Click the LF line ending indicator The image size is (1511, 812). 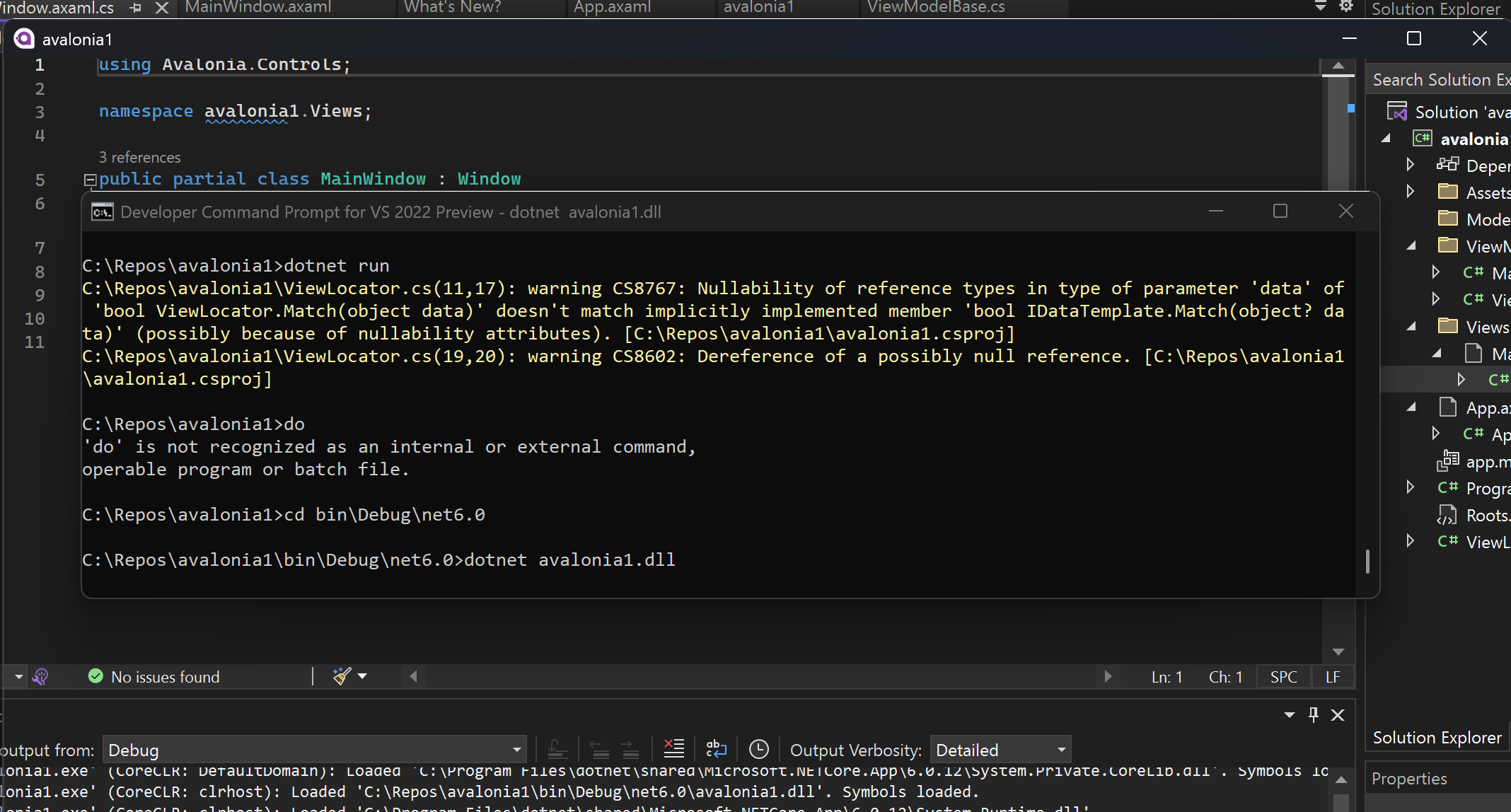tap(1333, 676)
